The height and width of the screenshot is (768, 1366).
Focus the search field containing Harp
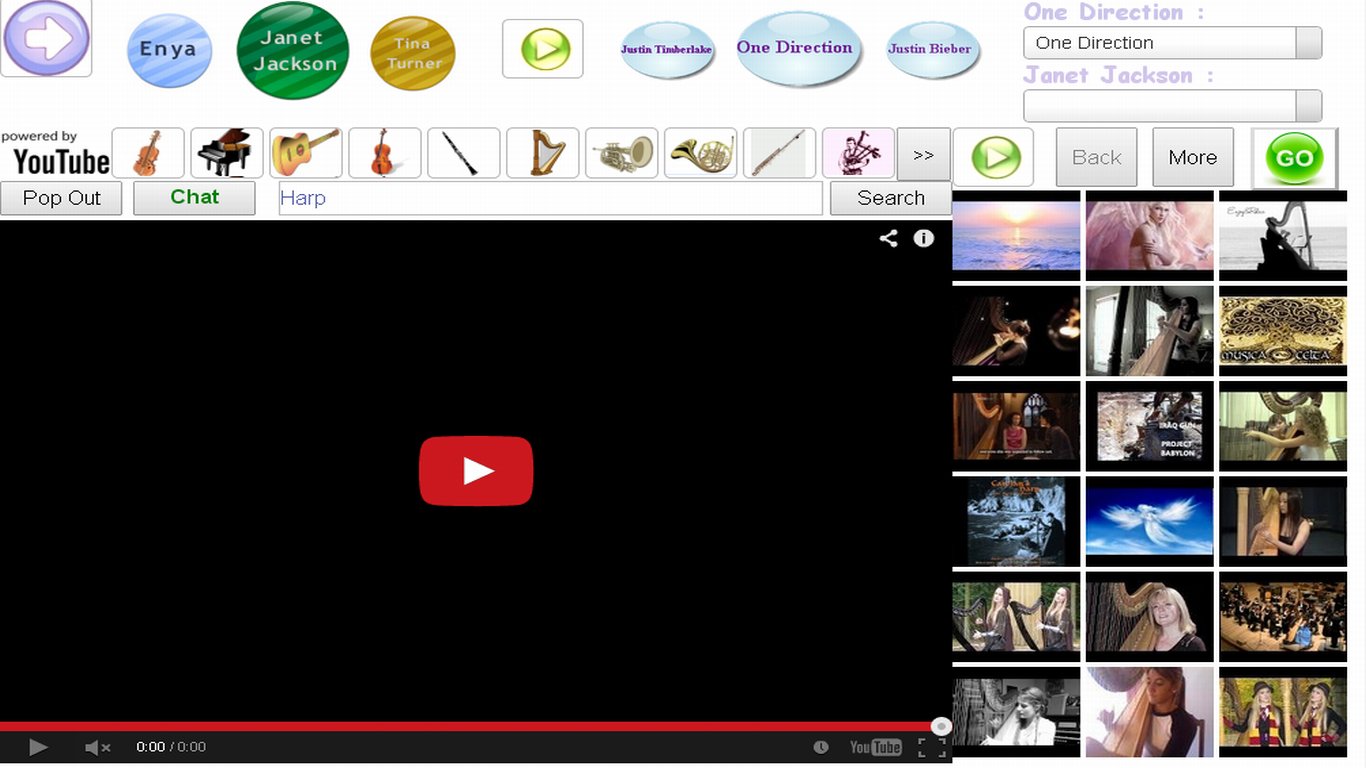click(x=550, y=198)
